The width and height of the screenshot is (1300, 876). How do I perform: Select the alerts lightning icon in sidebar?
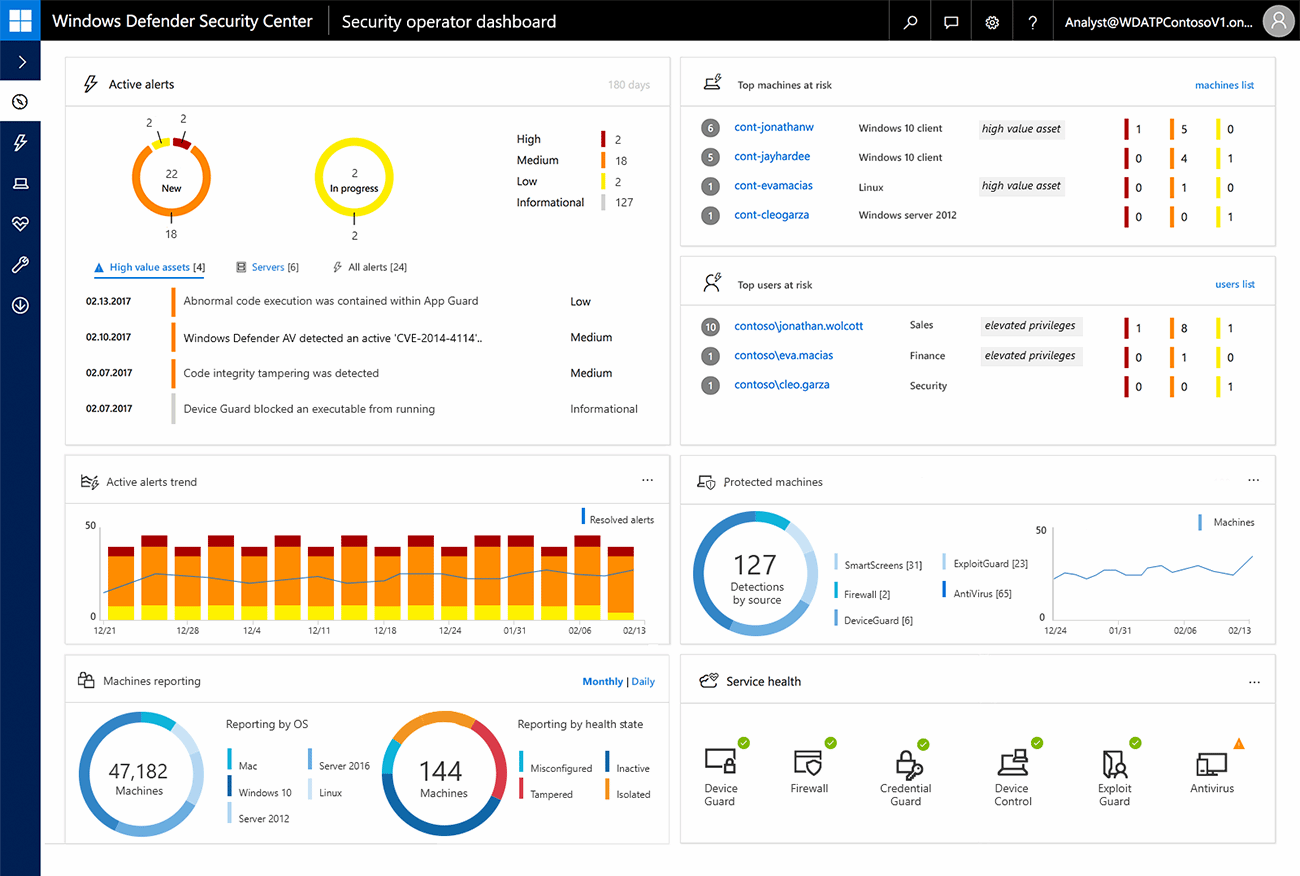coord(20,142)
